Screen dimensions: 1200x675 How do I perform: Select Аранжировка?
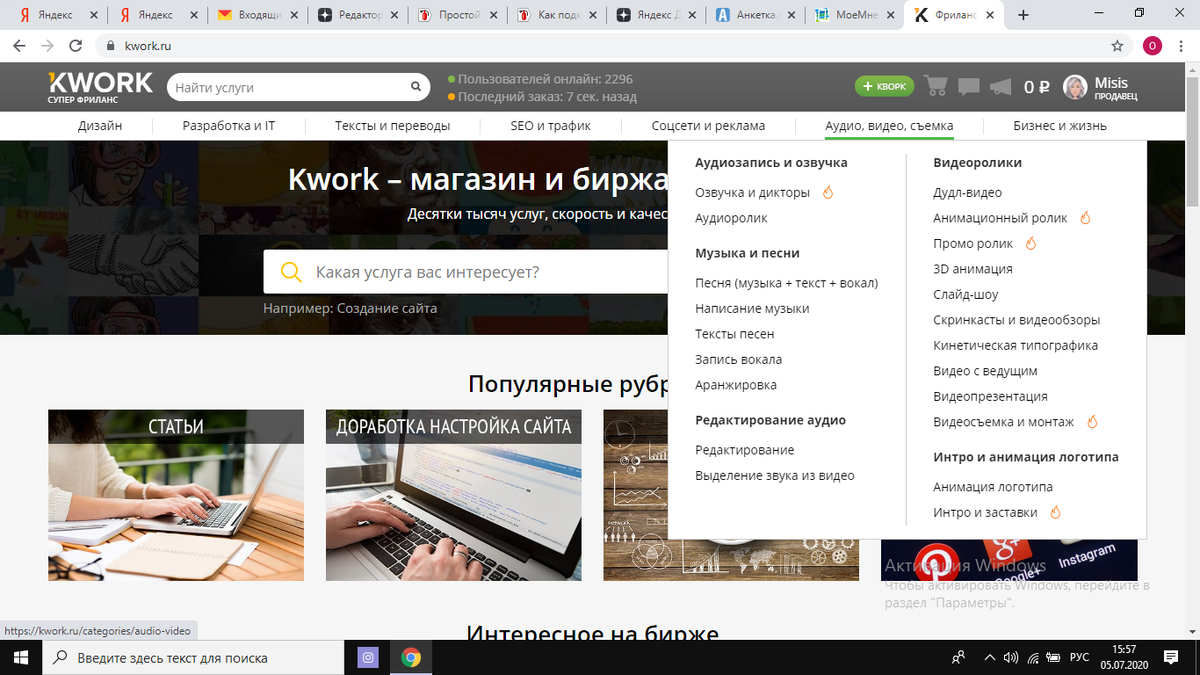coord(735,385)
